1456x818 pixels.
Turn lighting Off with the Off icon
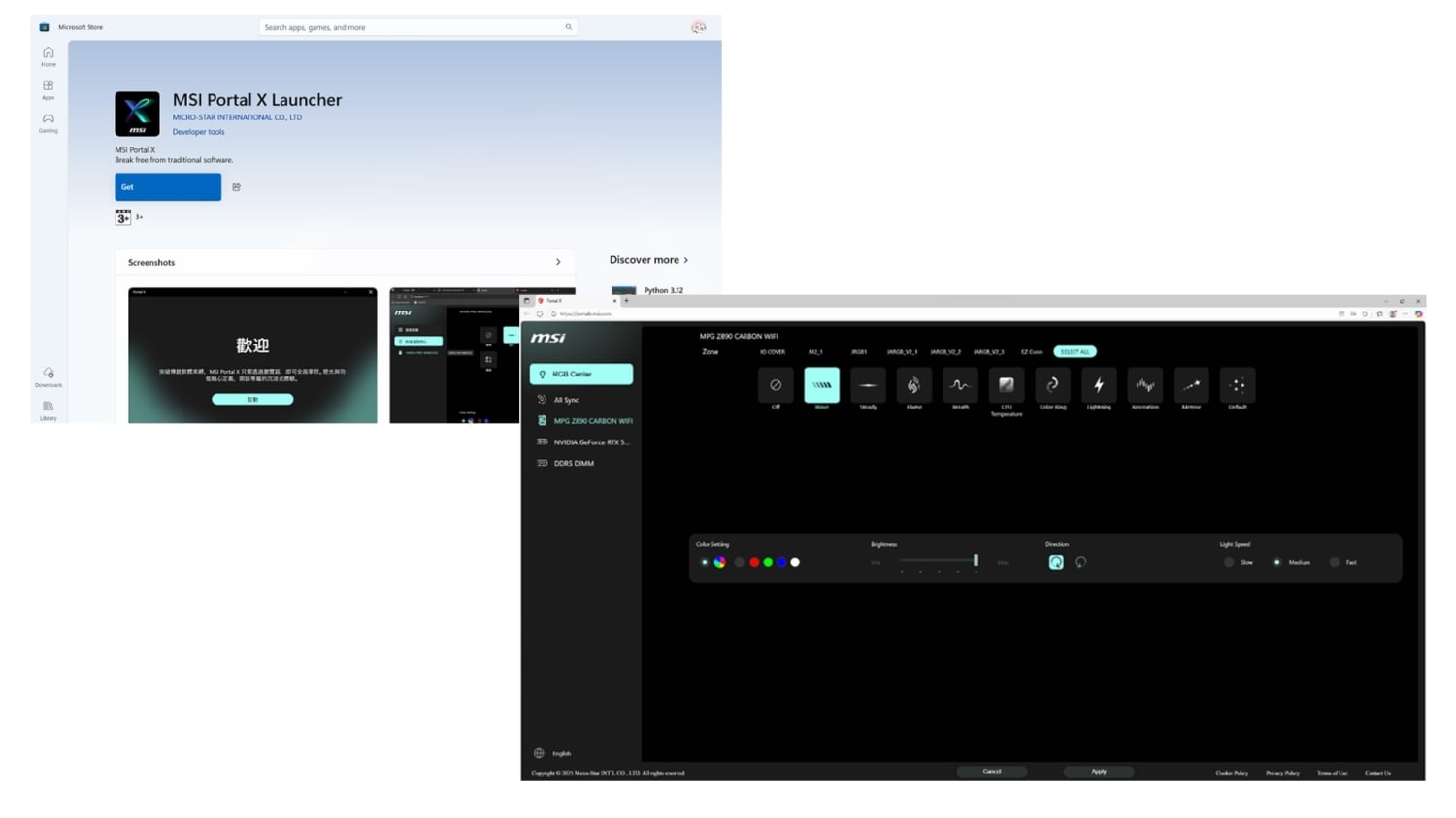tap(776, 385)
